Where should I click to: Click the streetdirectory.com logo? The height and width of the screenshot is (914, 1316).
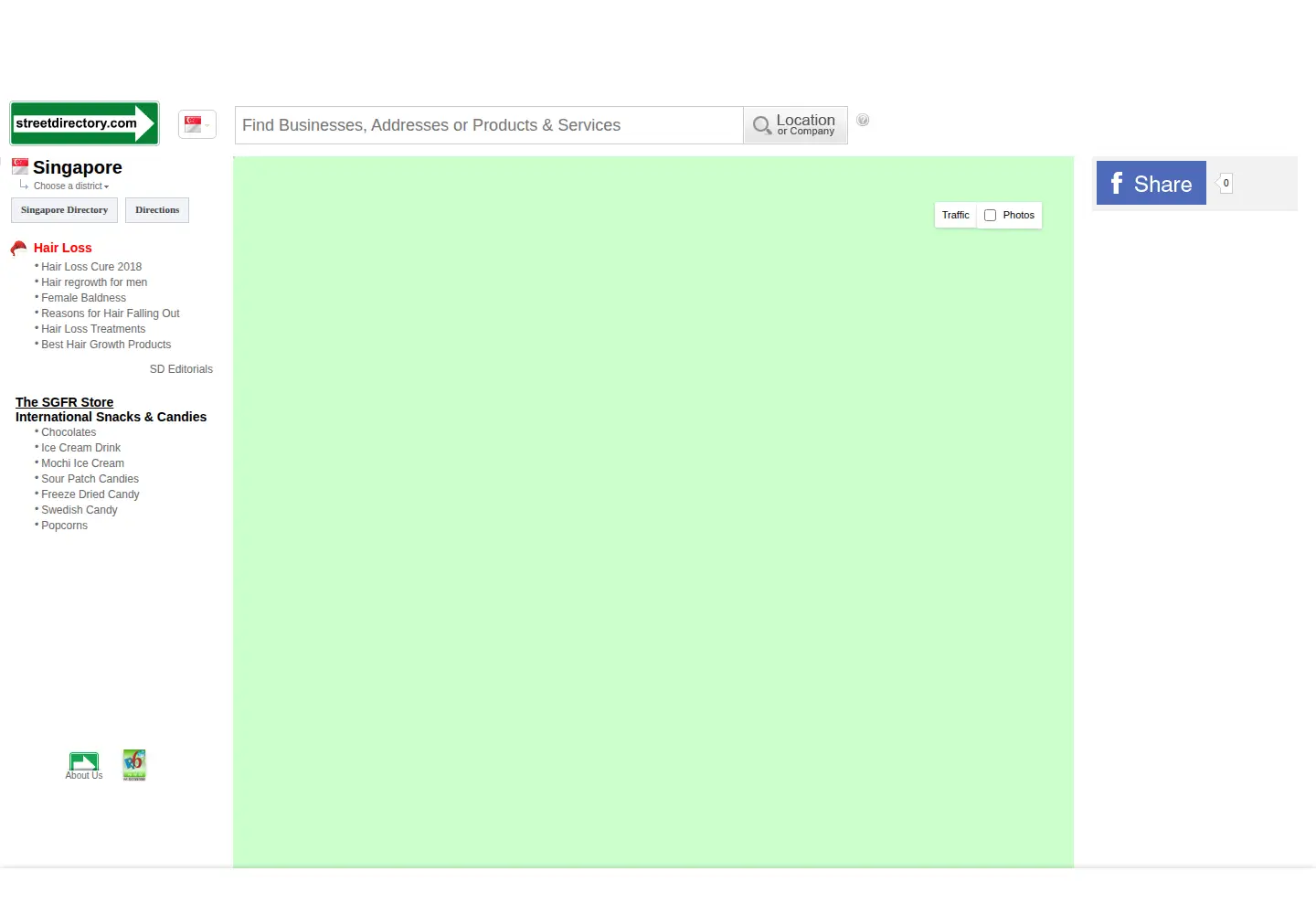coord(84,123)
